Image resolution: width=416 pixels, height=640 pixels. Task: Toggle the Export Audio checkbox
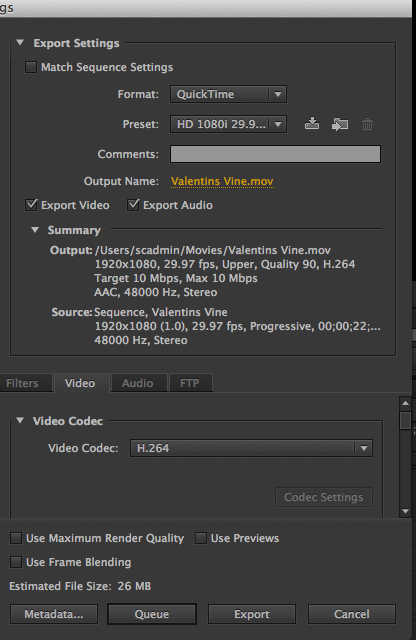point(133,205)
